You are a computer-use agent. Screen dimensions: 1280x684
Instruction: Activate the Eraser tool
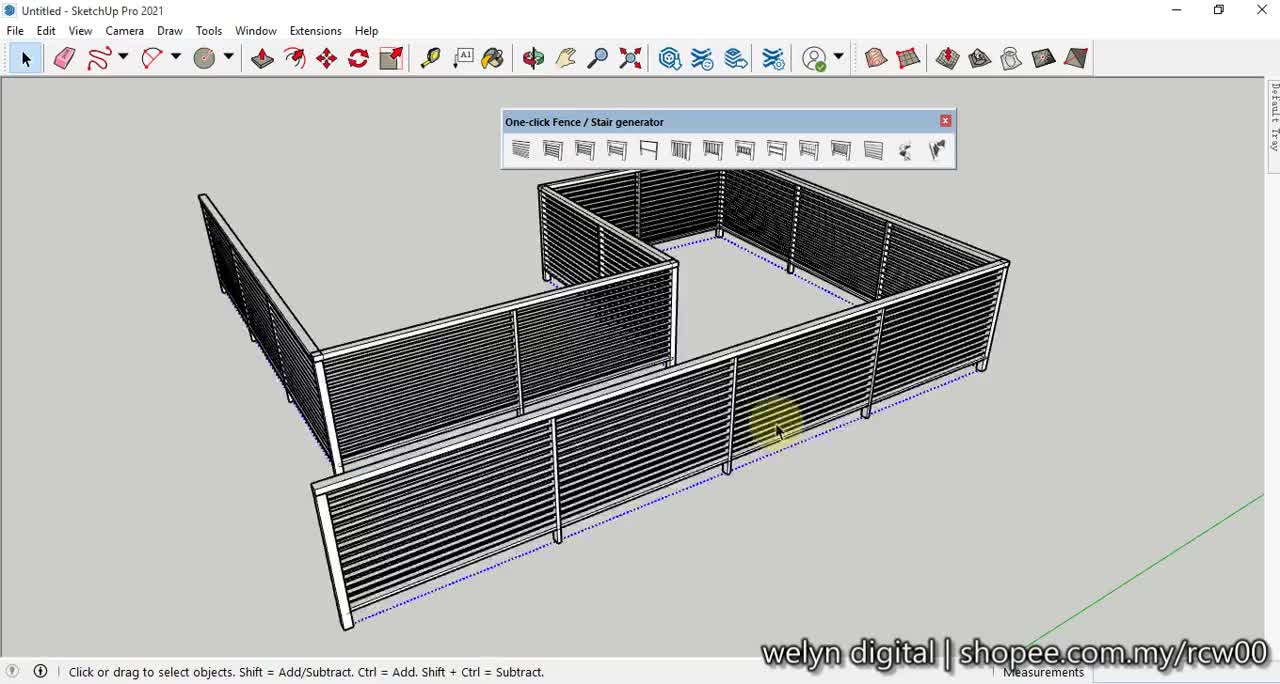63,58
